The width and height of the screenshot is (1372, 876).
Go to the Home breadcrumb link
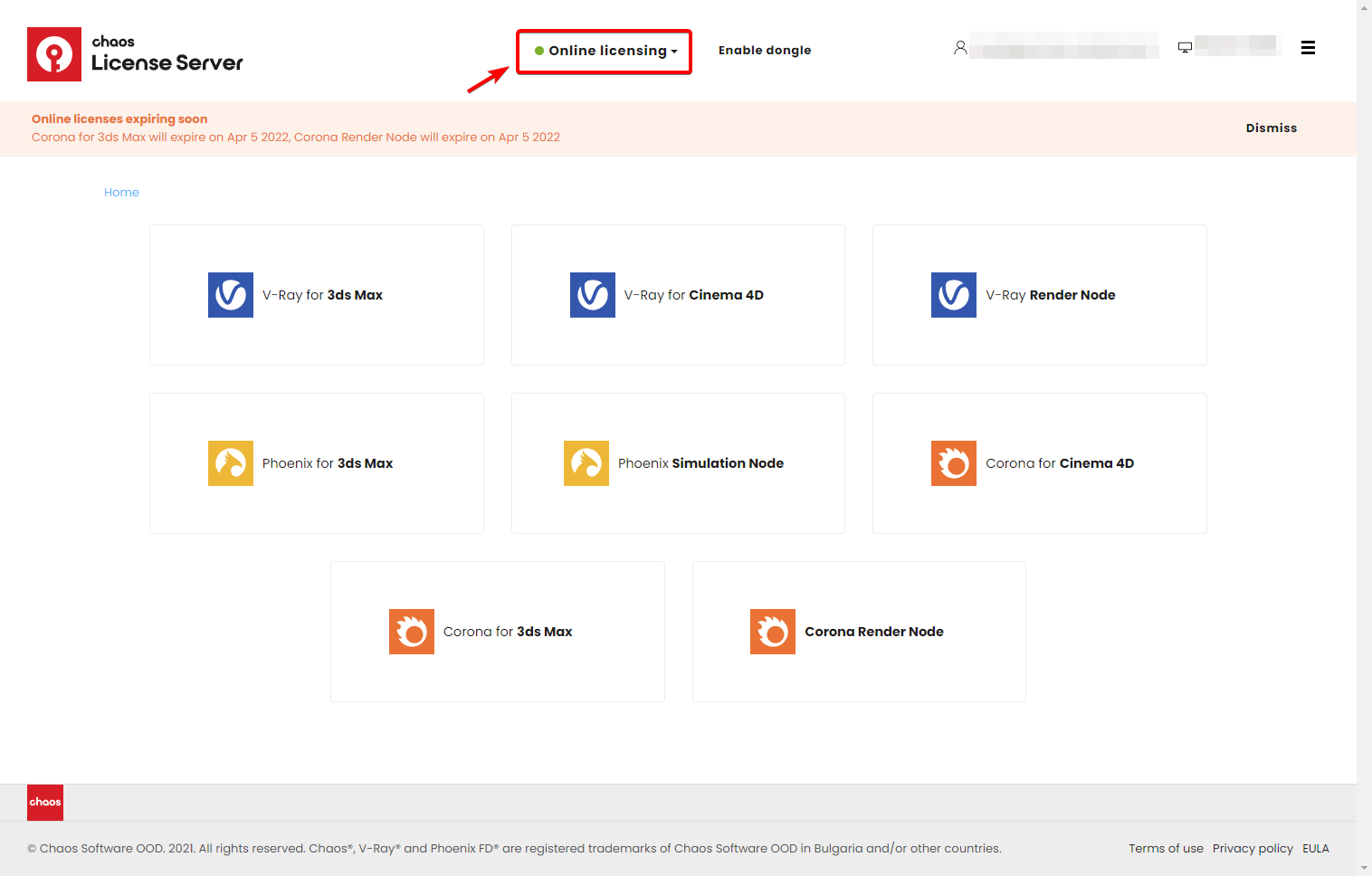(121, 193)
